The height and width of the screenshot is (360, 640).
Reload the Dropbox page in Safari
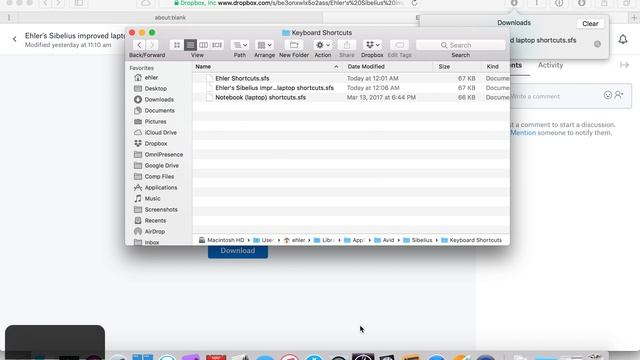coord(414,3)
